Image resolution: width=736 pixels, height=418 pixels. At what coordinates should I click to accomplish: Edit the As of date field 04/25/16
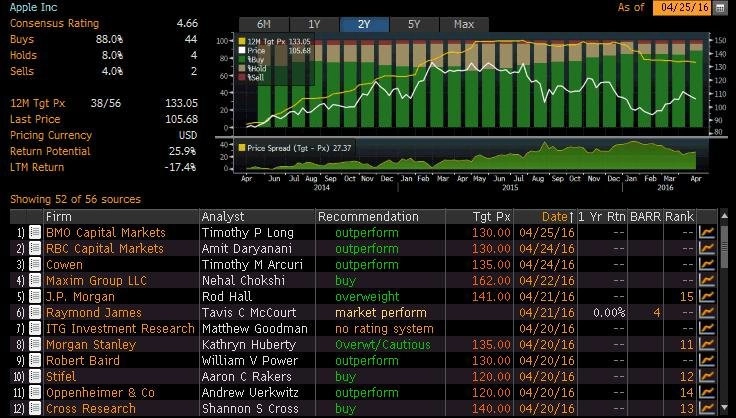pyautogui.click(x=682, y=8)
